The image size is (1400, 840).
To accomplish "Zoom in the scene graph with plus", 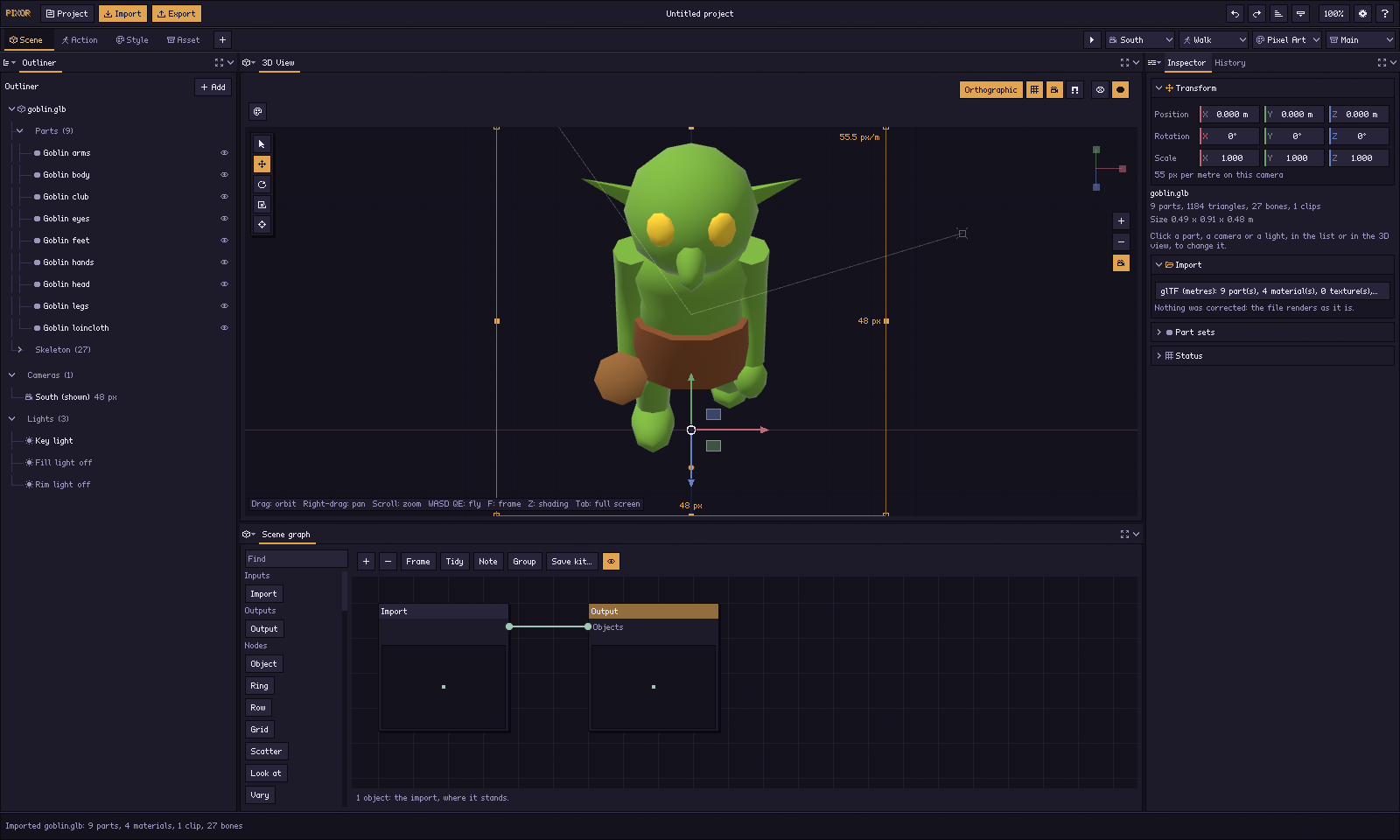I will point(366,562).
